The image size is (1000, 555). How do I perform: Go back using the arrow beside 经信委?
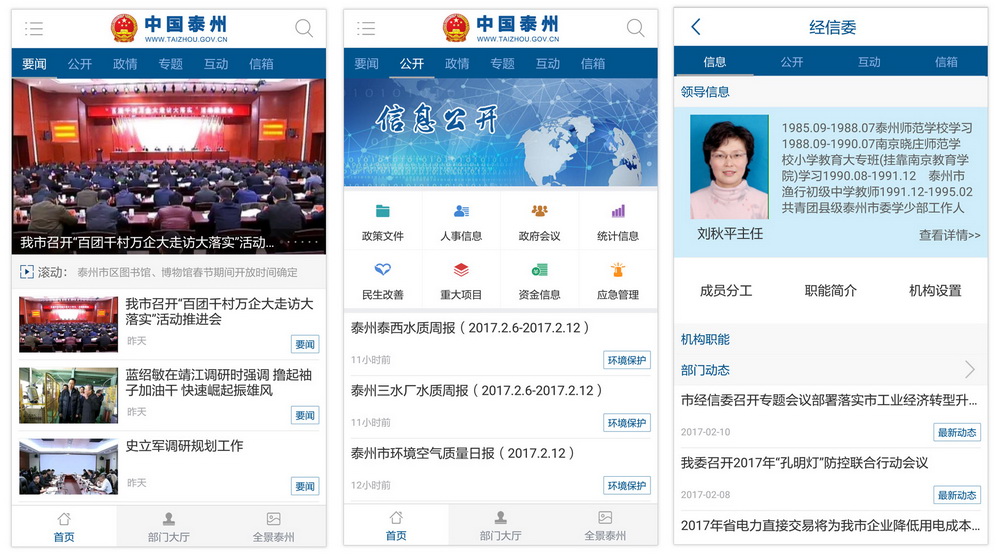pos(696,28)
